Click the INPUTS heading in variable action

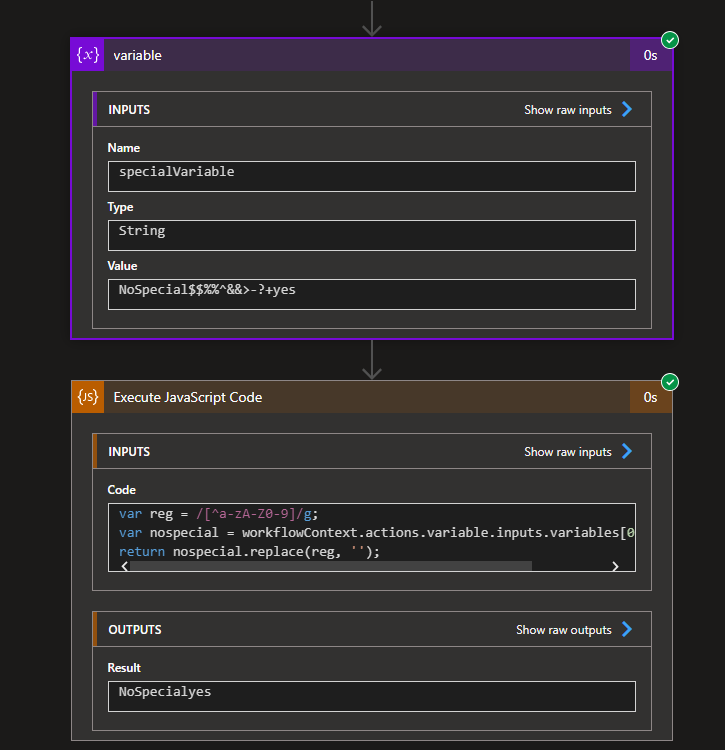click(129, 110)
